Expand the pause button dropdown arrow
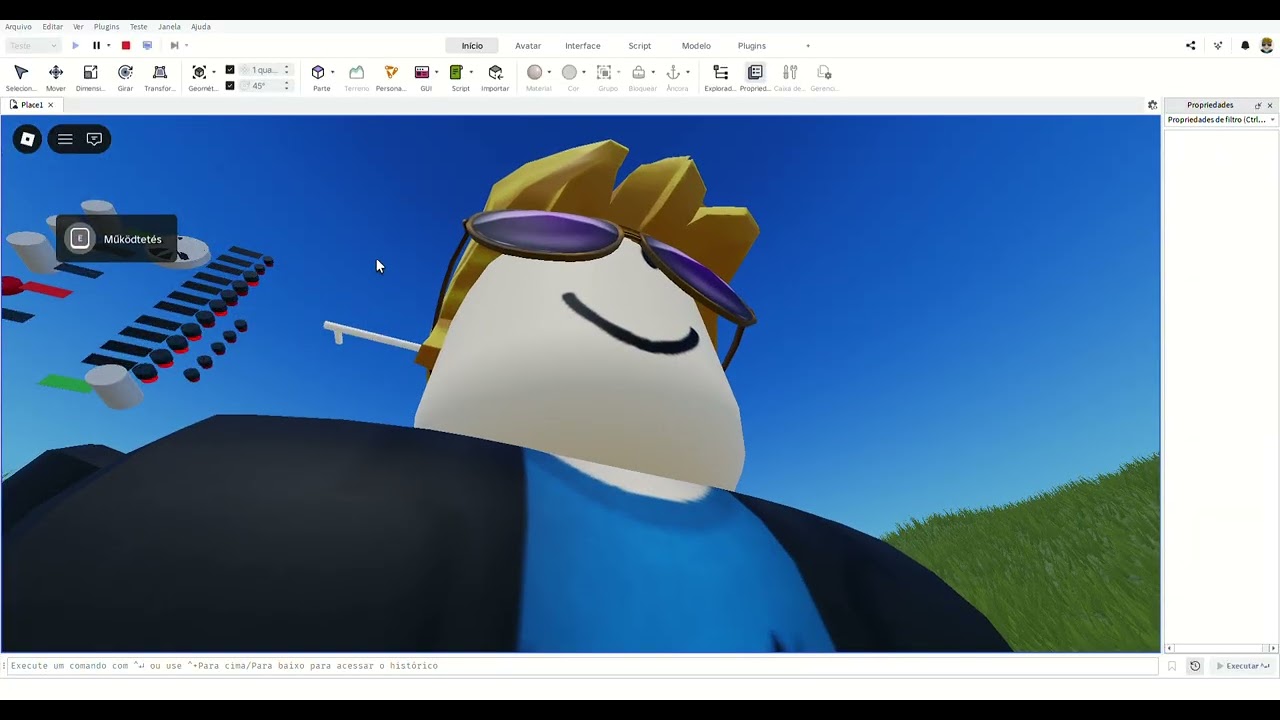 point(108,45)
